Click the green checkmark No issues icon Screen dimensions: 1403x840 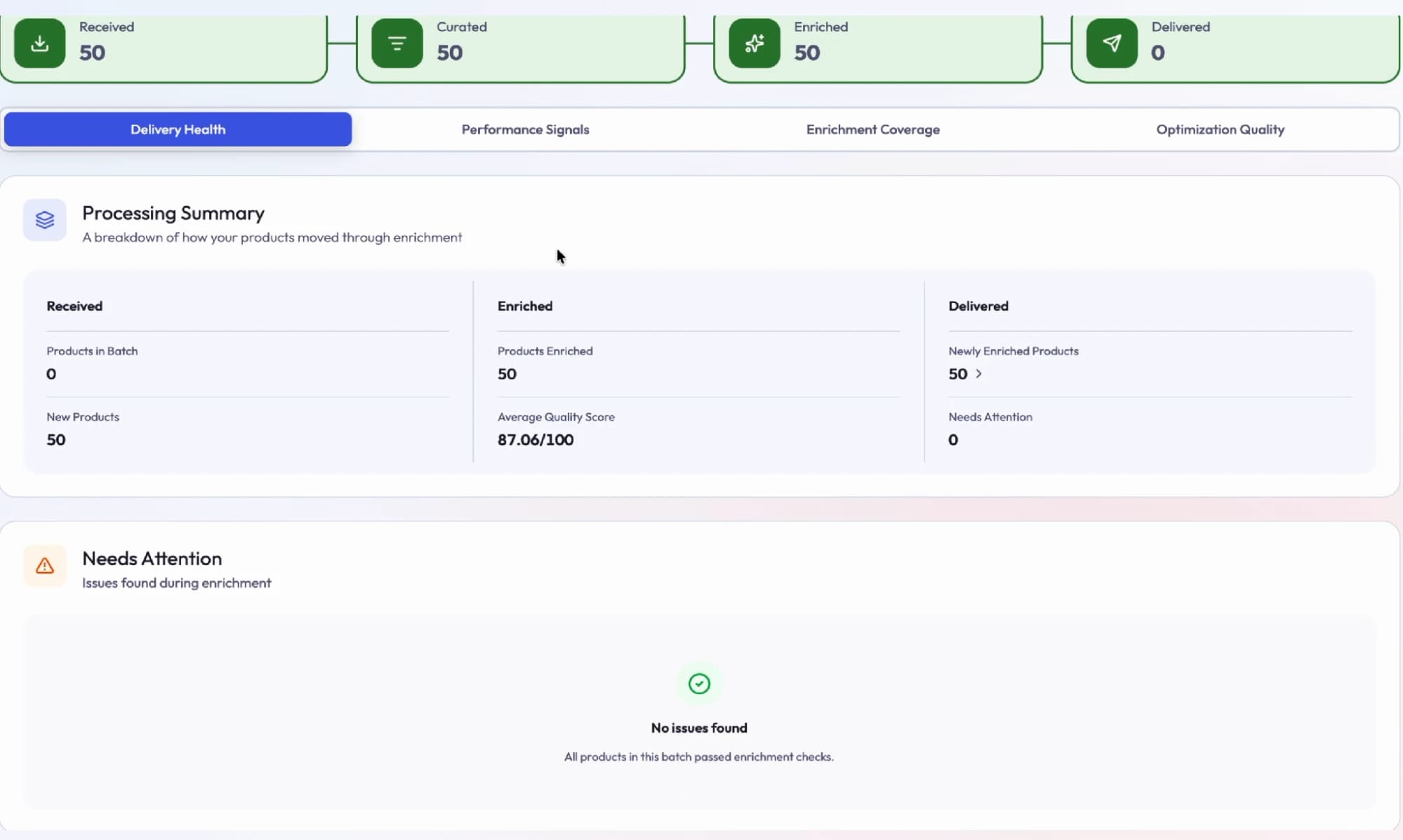[699, 684]
